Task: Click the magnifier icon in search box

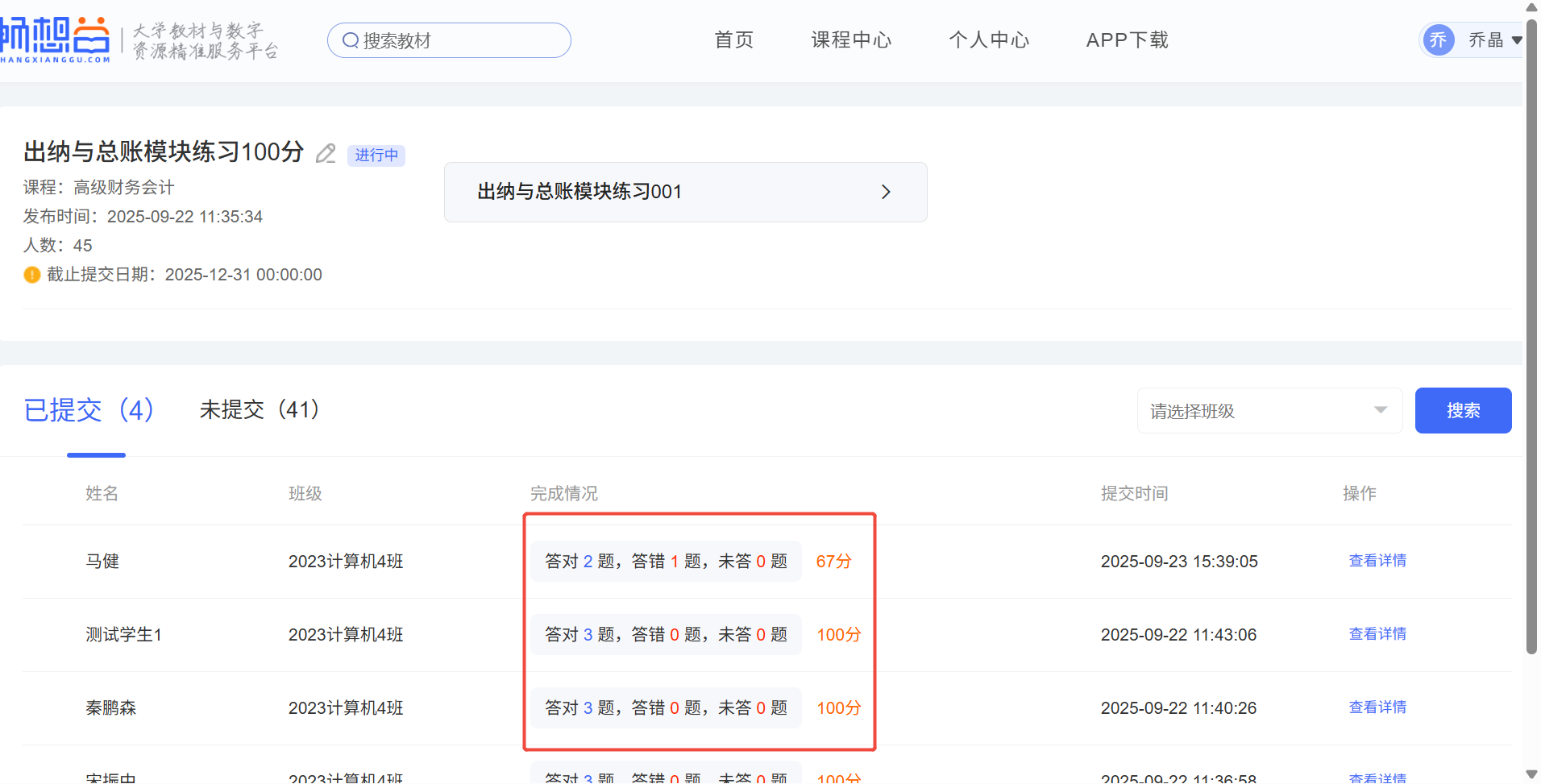Action: [350, 40]
